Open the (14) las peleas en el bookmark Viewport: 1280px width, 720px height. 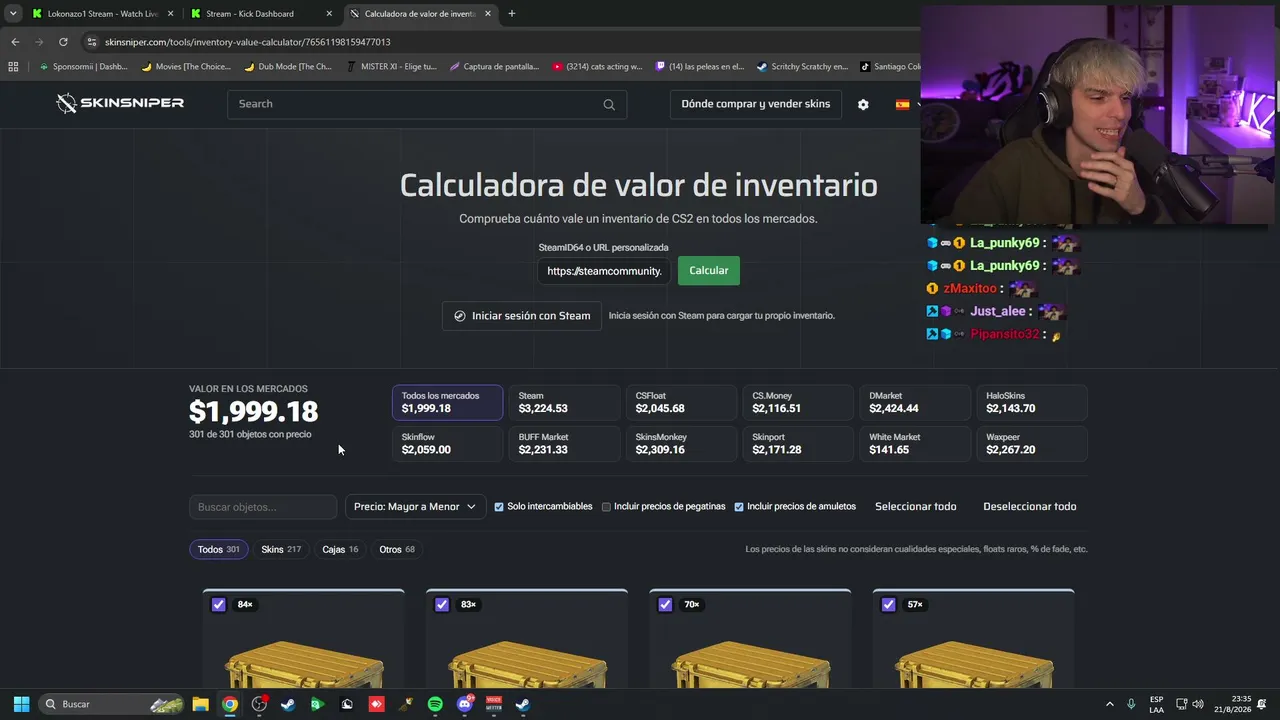[700, 67]
